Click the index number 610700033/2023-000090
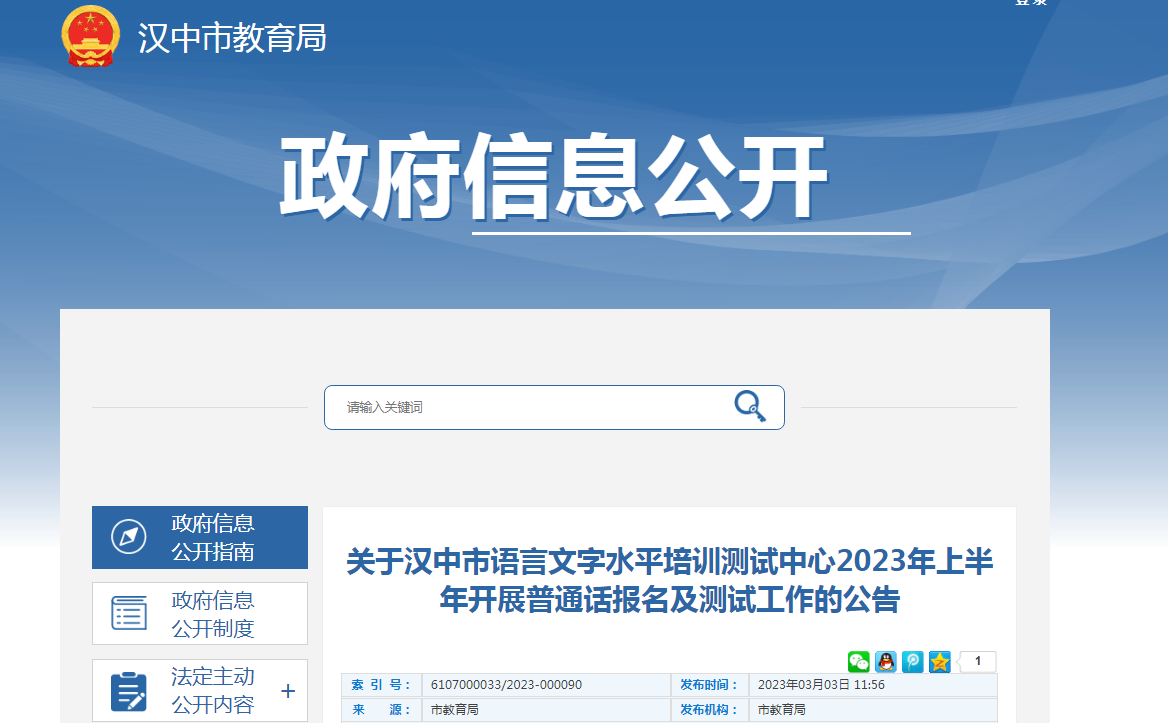The height and width of the screenshot is (723, 1168). pos(506,685)
